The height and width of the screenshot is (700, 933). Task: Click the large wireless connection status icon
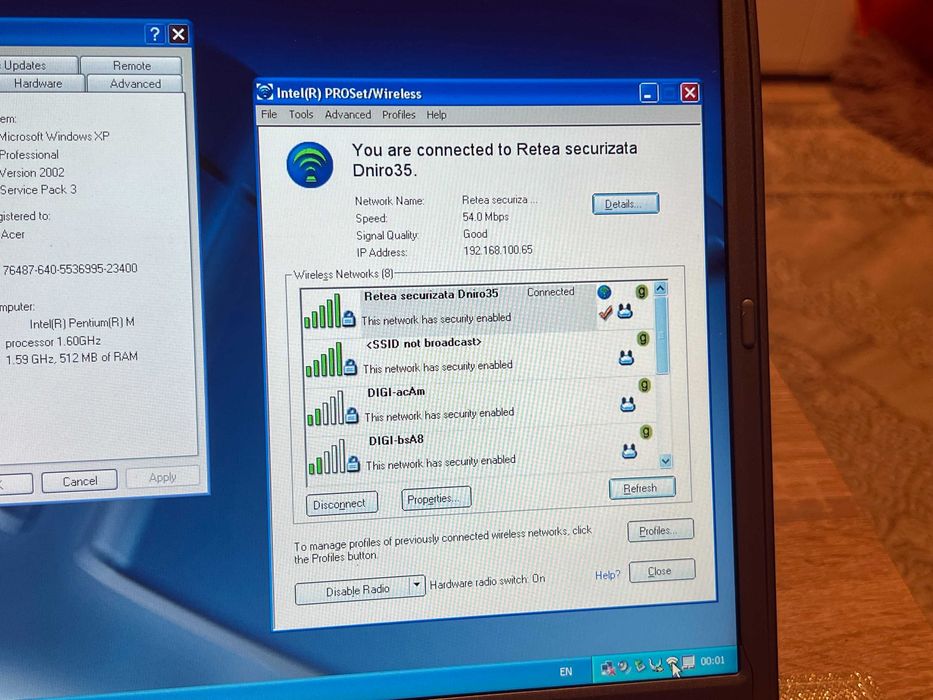click(309, 164)
